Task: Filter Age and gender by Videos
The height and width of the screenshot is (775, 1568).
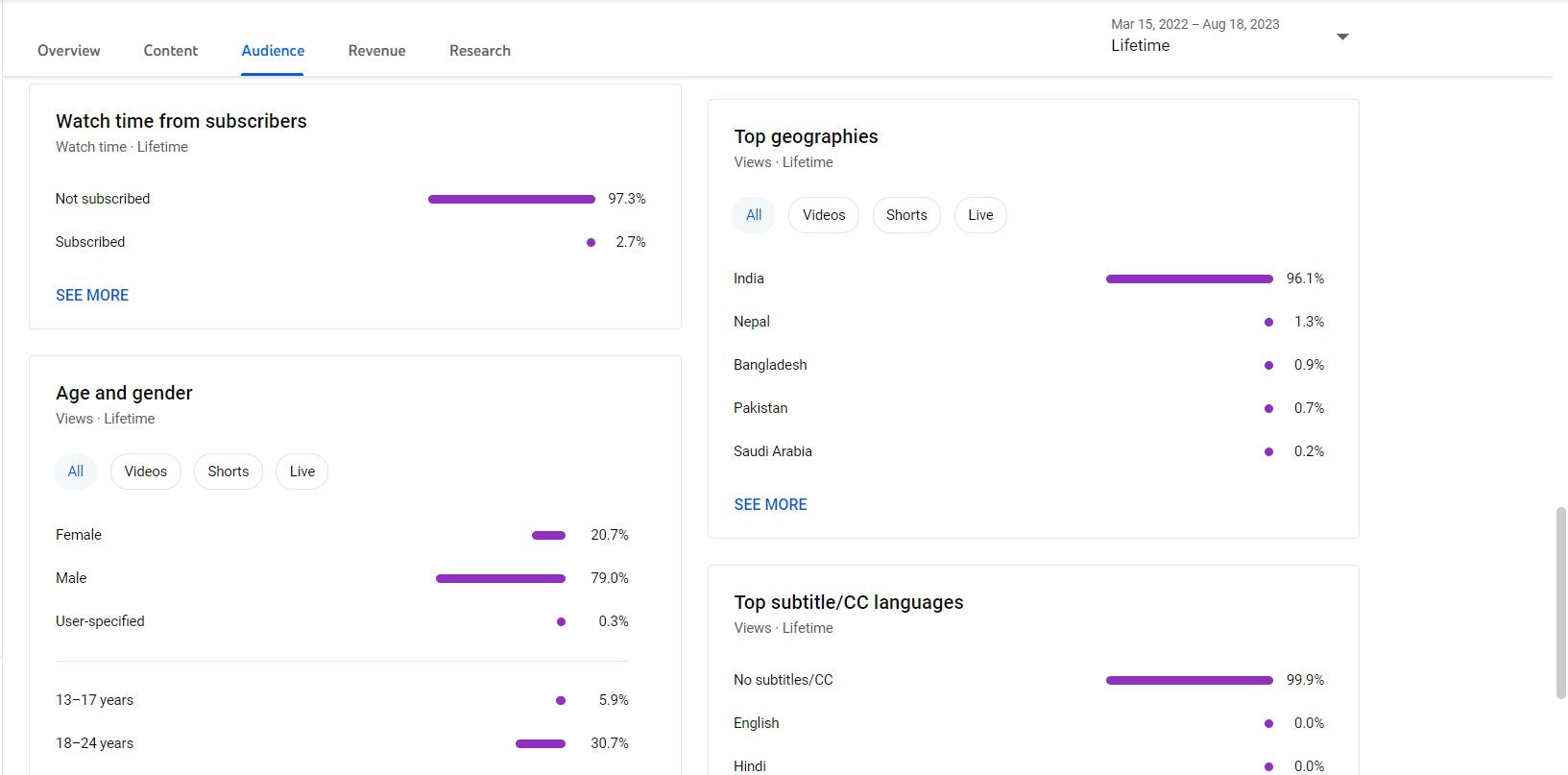Action: tap(145, 472)
